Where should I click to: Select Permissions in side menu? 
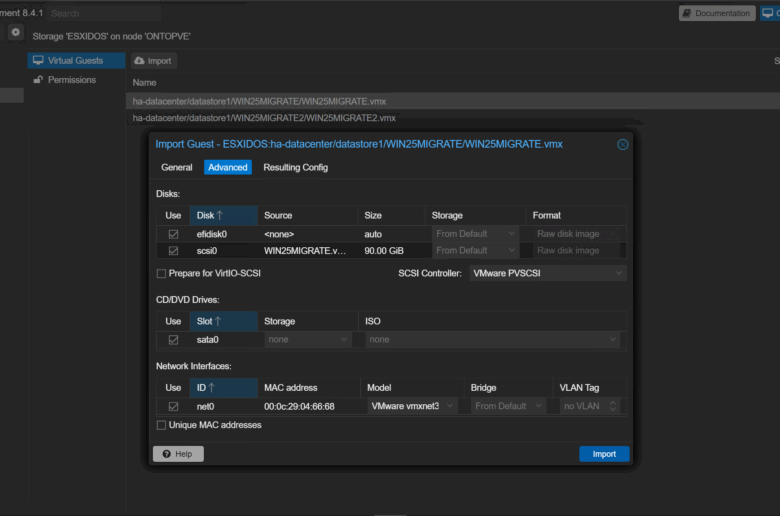pos(76,80)
